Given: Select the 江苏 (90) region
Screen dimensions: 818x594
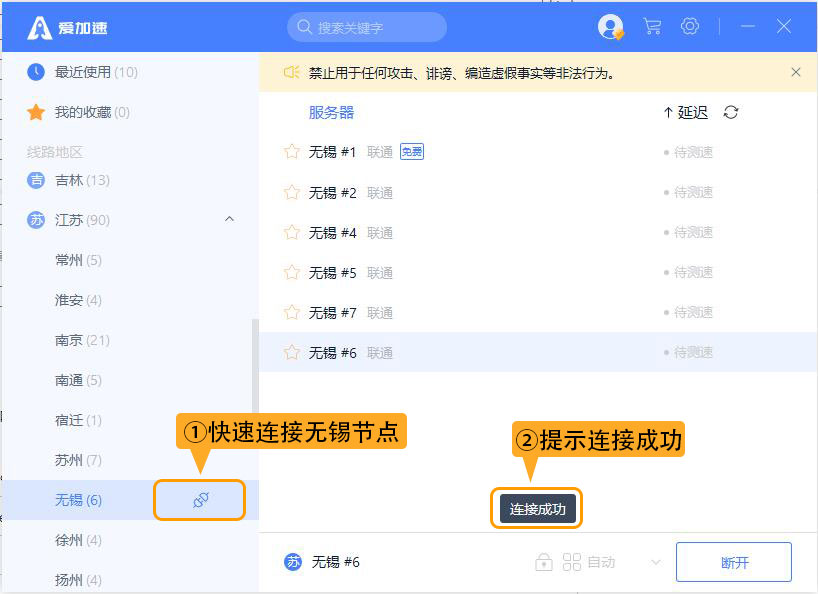Looking at the screenshot, I should click(x=82, y=220).
